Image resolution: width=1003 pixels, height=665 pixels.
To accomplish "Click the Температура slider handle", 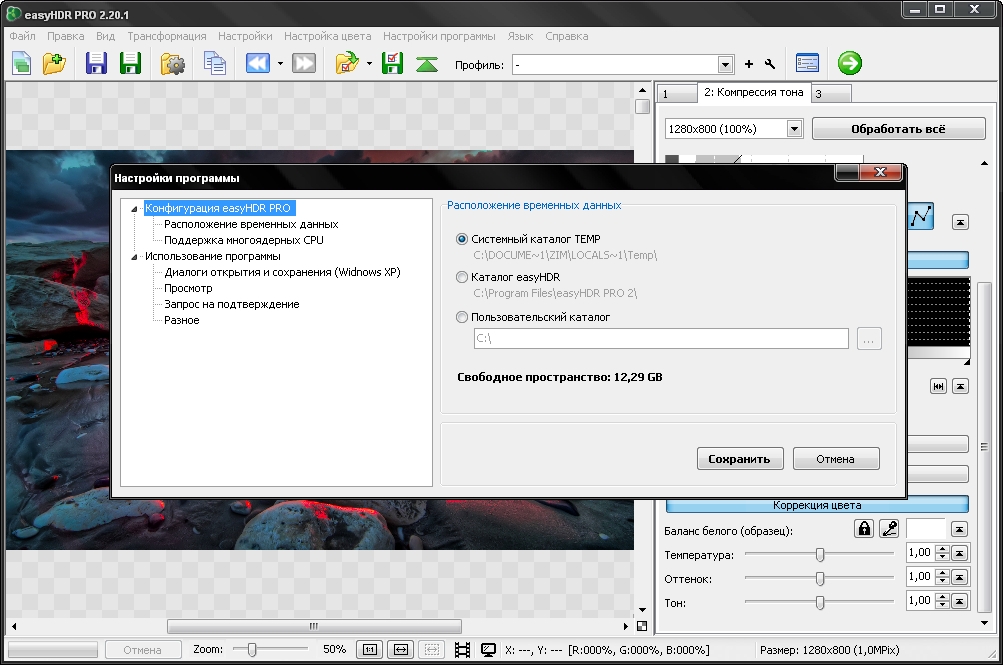I will [820, 553].
